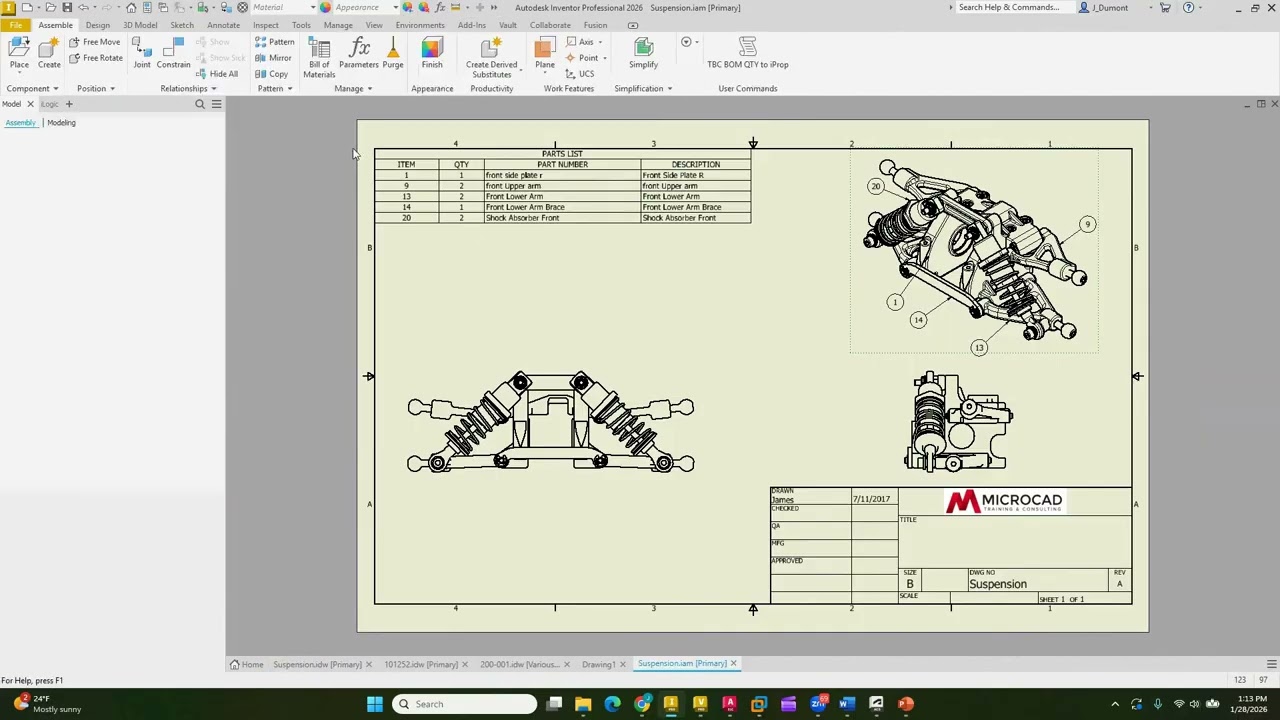Image resolution: width=1280 pixels, height=720 pixels.
Task: Open the Drawing1 document tab
Action: (x=598, y=664)
